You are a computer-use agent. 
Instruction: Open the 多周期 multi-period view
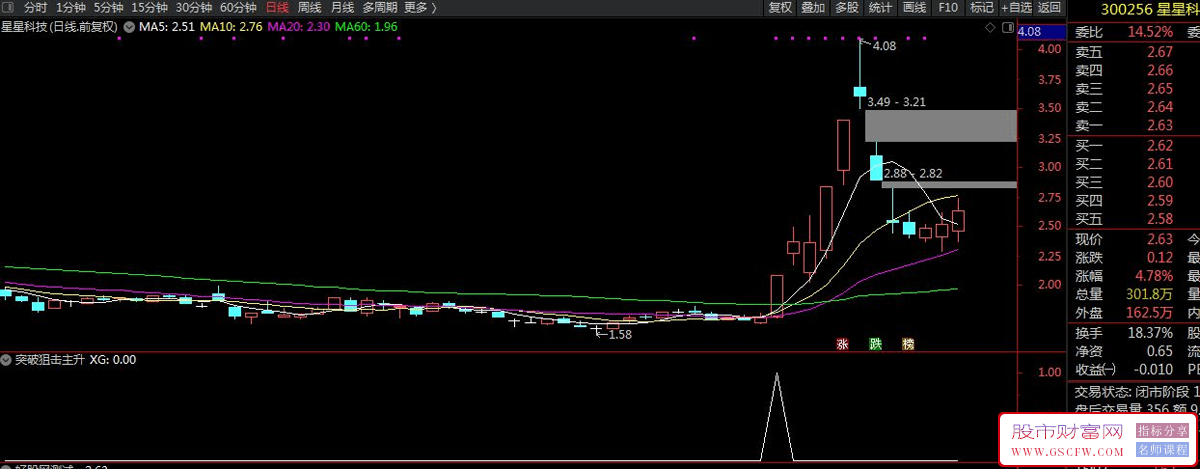point(380,7)
